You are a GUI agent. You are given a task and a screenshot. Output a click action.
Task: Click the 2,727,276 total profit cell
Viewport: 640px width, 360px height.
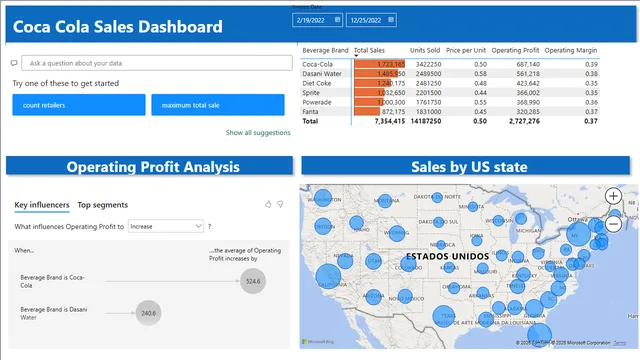(524, 121)
